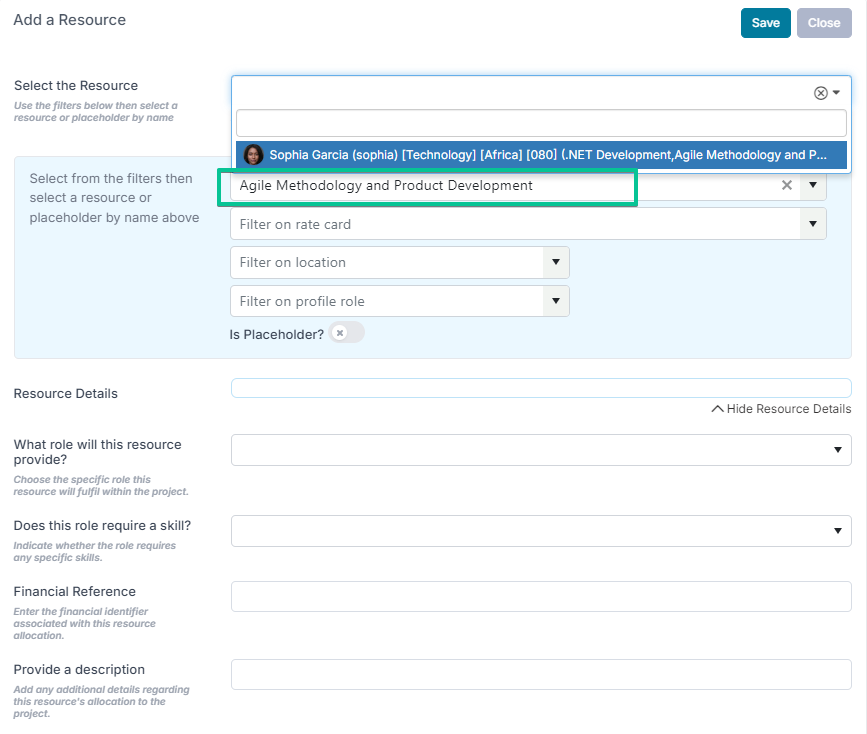Choose the Sophia Garcia resource entry
867x734 pixels.
[x=541, y=155]
